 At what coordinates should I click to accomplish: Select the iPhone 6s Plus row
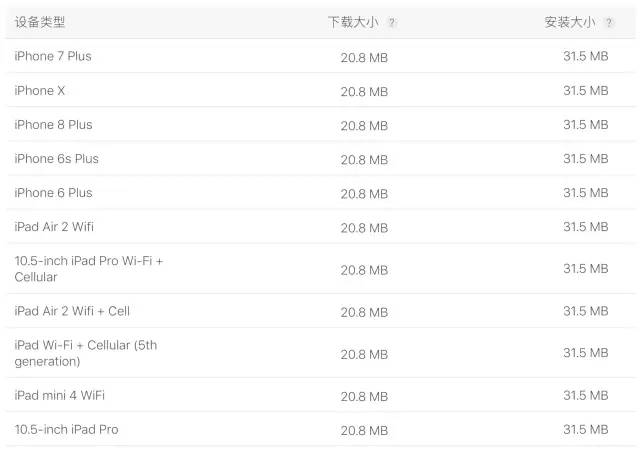[320, 158]
